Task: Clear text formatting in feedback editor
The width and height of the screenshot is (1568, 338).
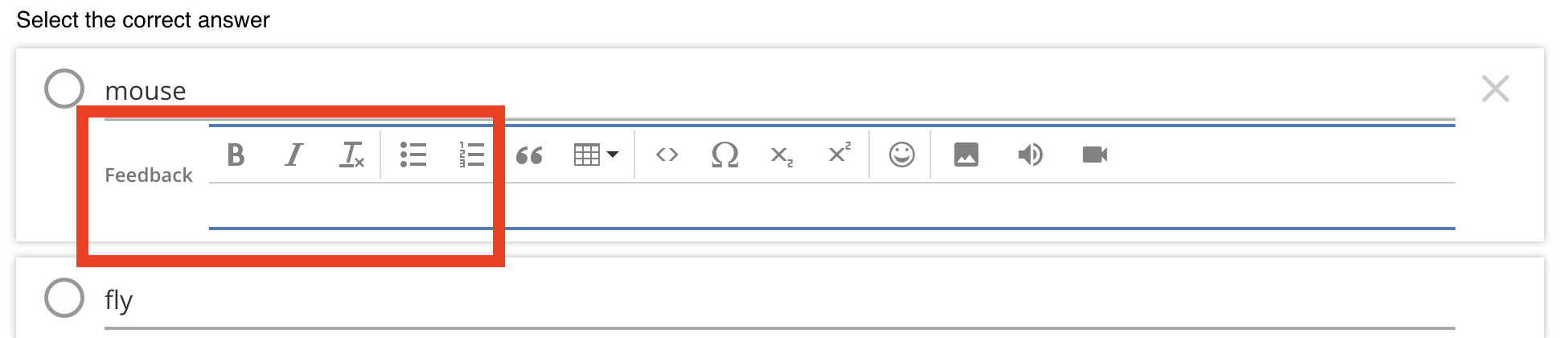Action: pos(351,155)
